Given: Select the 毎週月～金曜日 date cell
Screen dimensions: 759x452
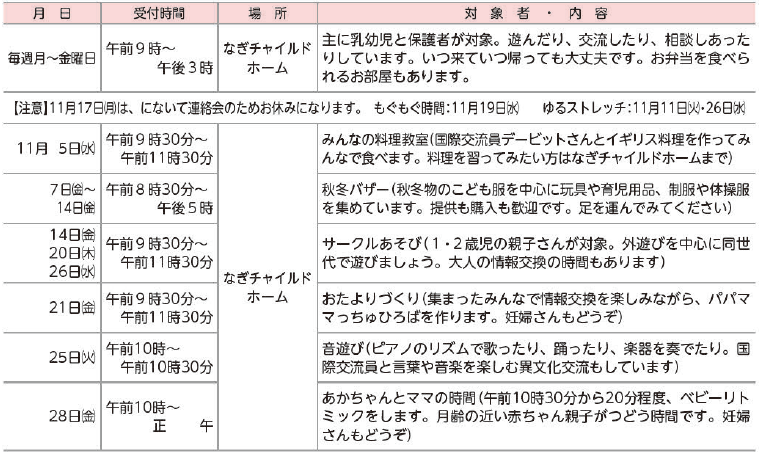Looking at the screenshot, I should [x=51, y=59].
